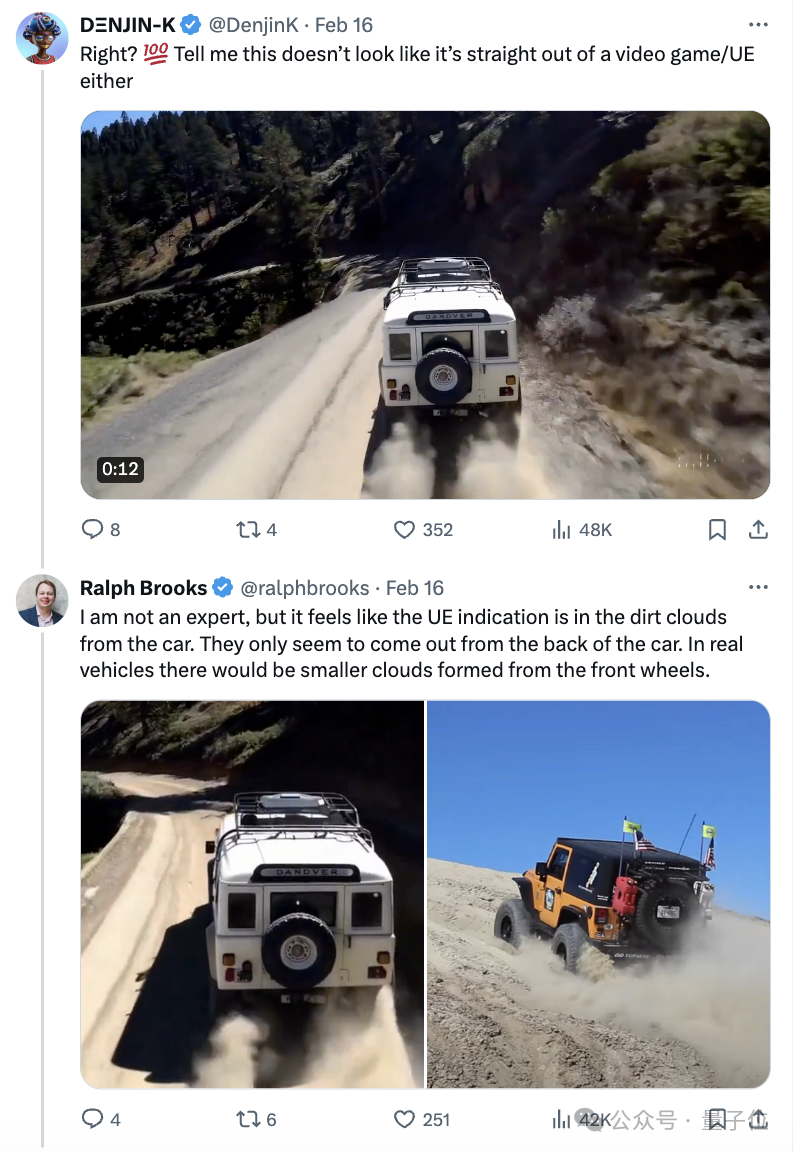794x1152 pixels.
Task: Open more options on DENJIN-K's tweet
Action: click(x=758, y=24)
